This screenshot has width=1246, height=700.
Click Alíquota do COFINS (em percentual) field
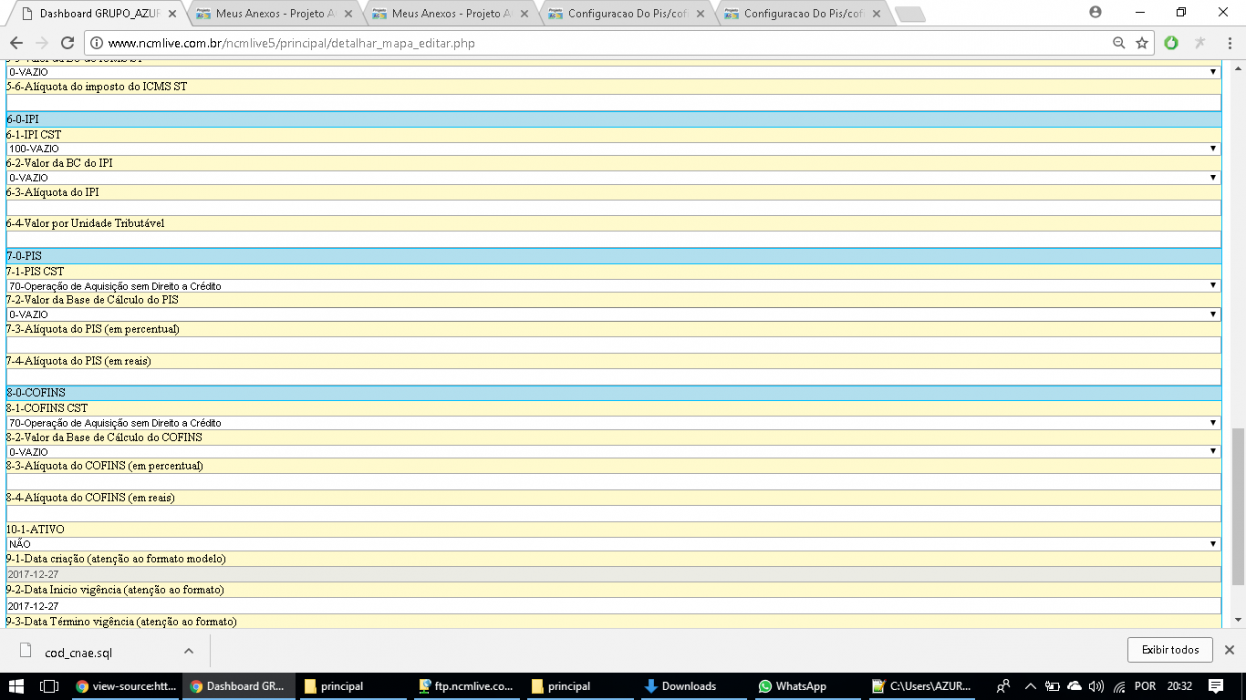[x=613, y=482]
